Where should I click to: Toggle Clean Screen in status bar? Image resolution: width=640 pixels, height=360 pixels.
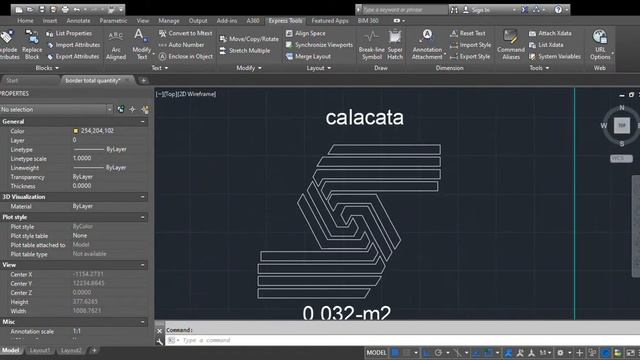(630, 353)
